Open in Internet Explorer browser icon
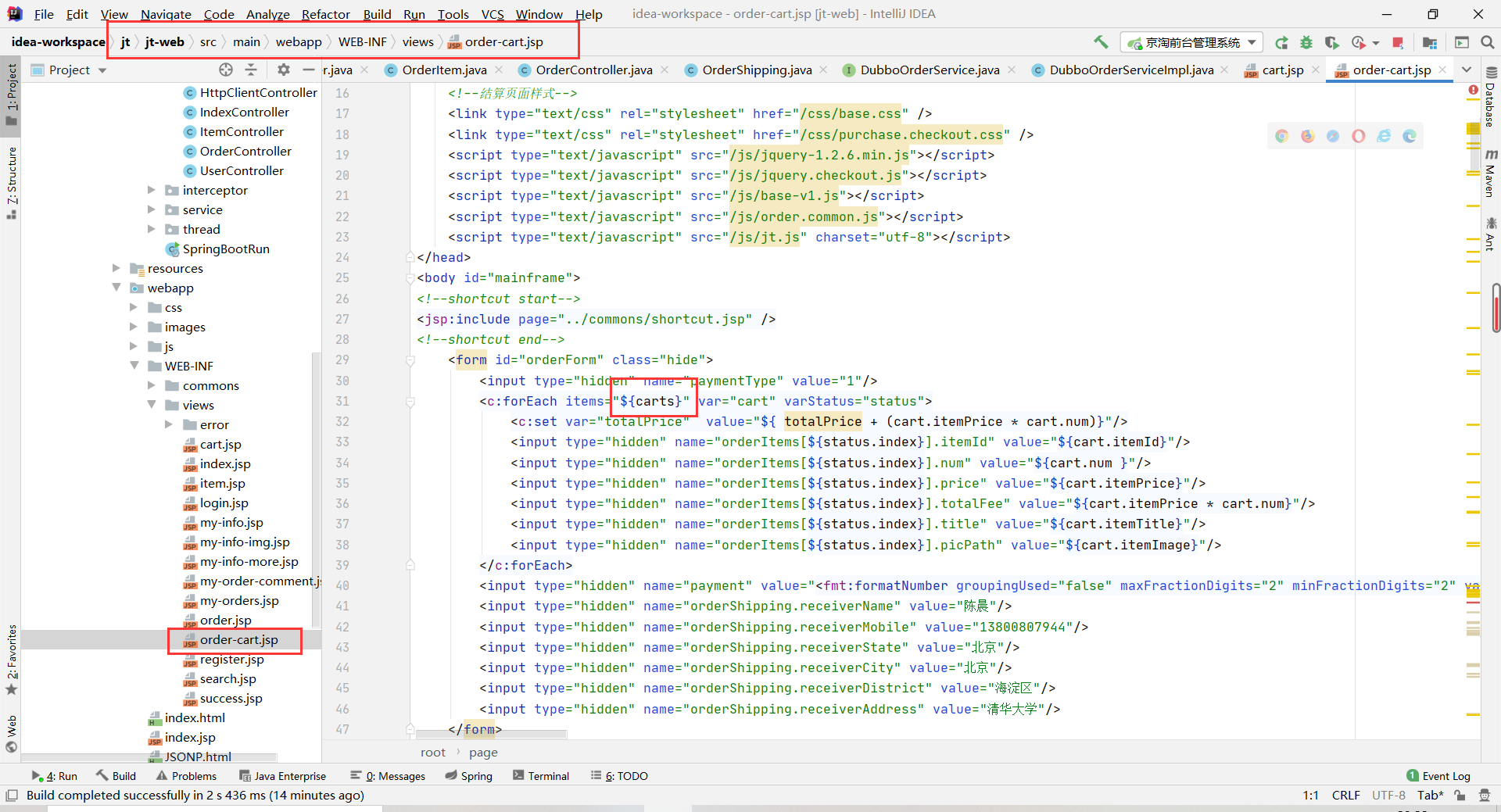 [1384, 136]
